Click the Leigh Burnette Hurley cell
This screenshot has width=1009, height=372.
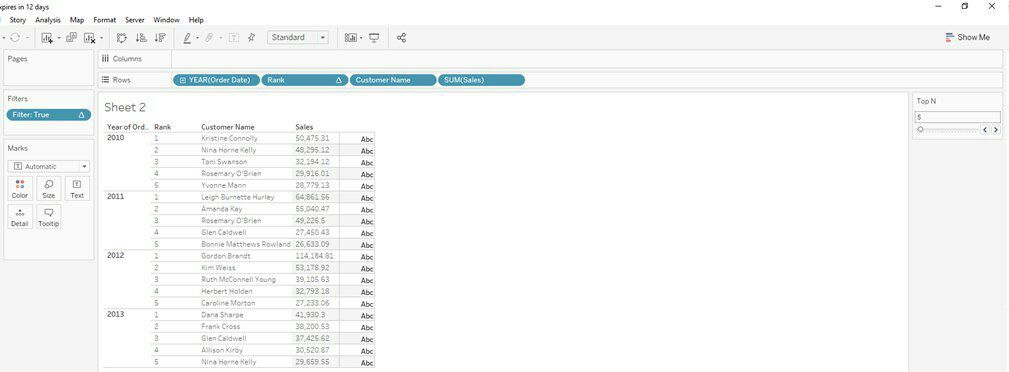pos(237,197)
